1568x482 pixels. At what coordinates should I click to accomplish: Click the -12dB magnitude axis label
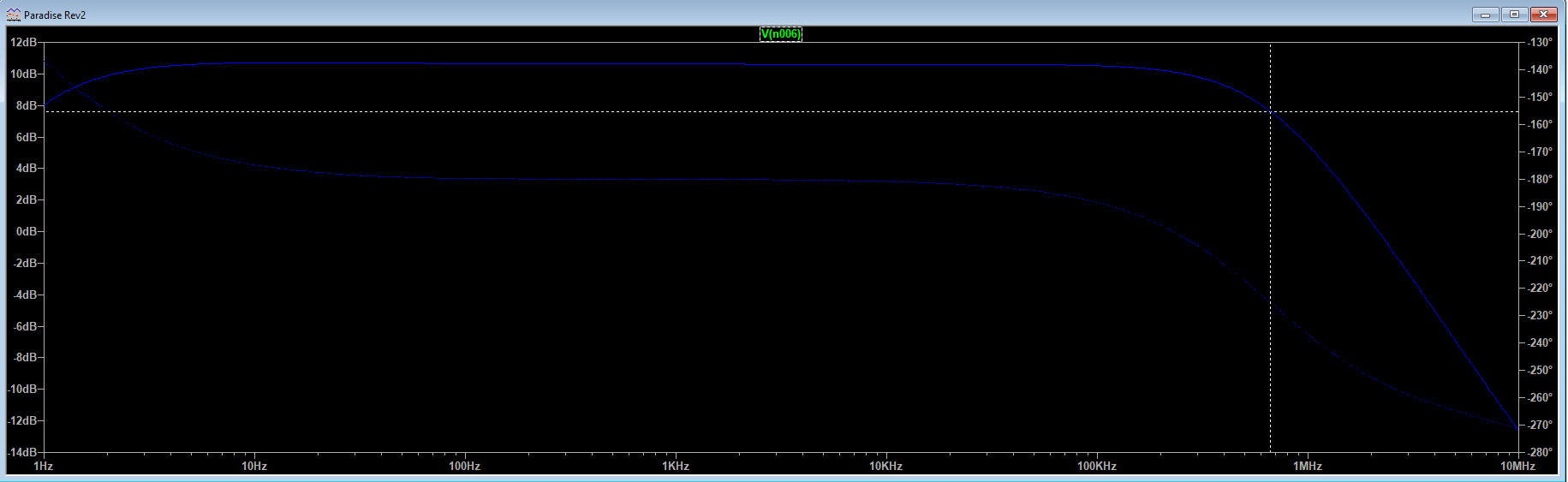[22, 420]
